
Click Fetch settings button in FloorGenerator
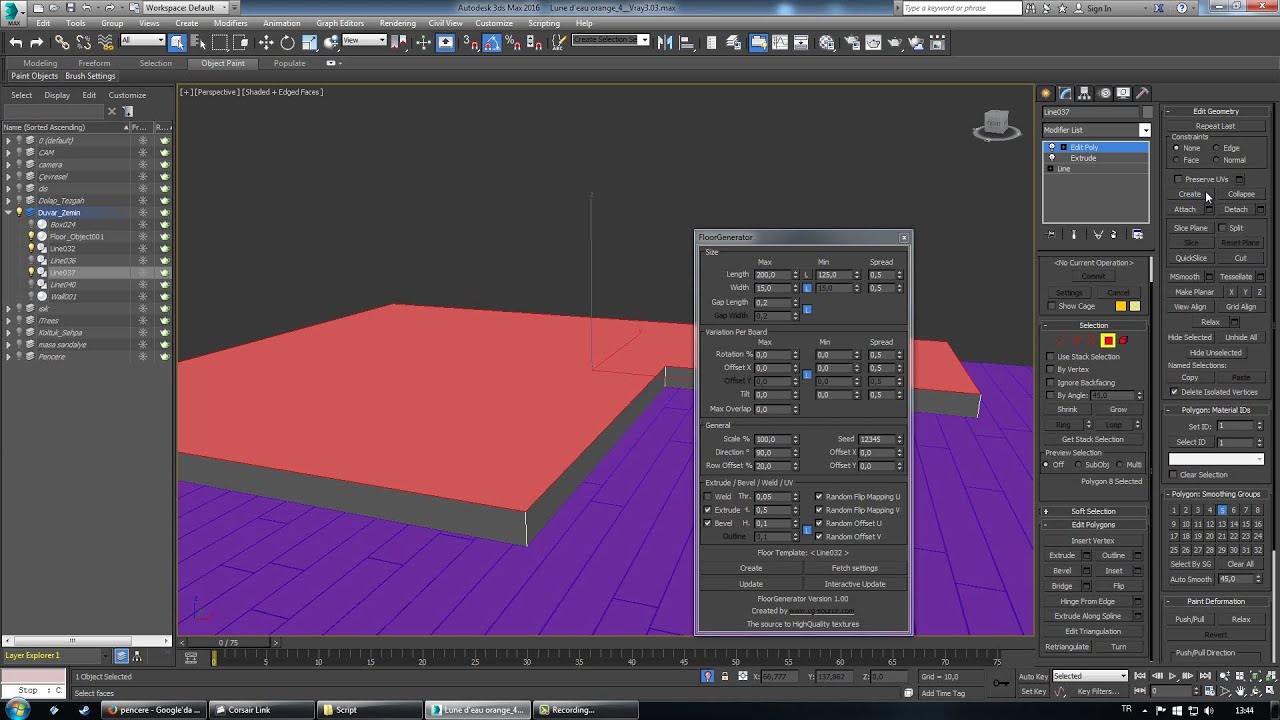coord(854,568)
